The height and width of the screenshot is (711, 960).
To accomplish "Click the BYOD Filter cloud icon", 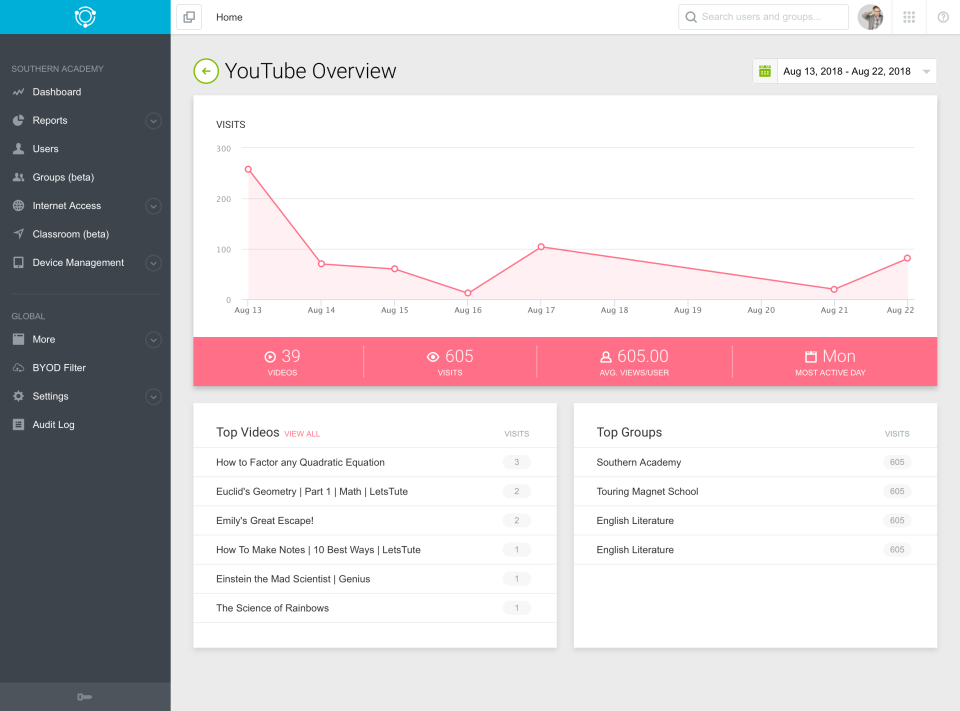I will point(18,367).
